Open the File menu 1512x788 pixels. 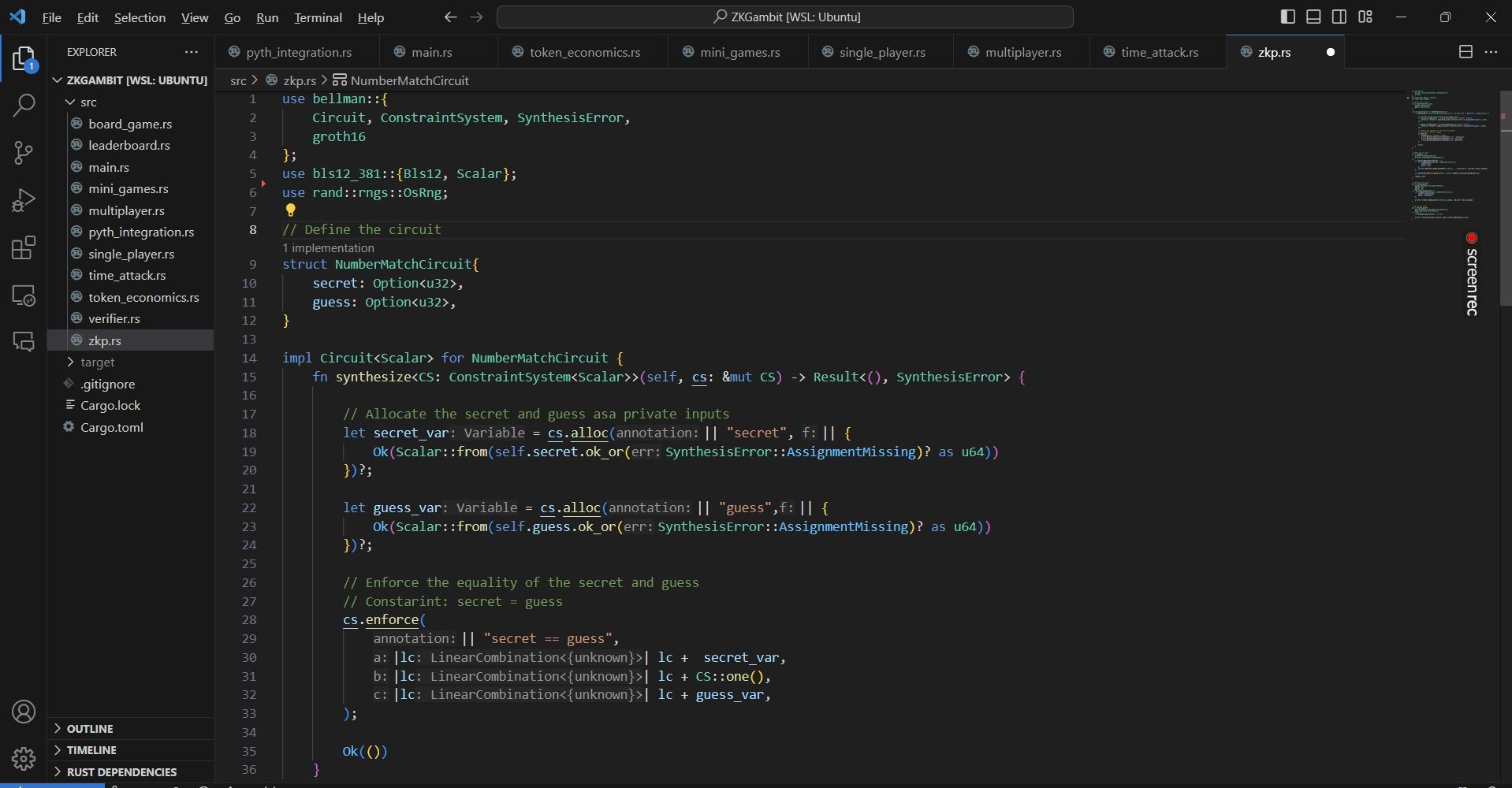click(x=51, y=17)
